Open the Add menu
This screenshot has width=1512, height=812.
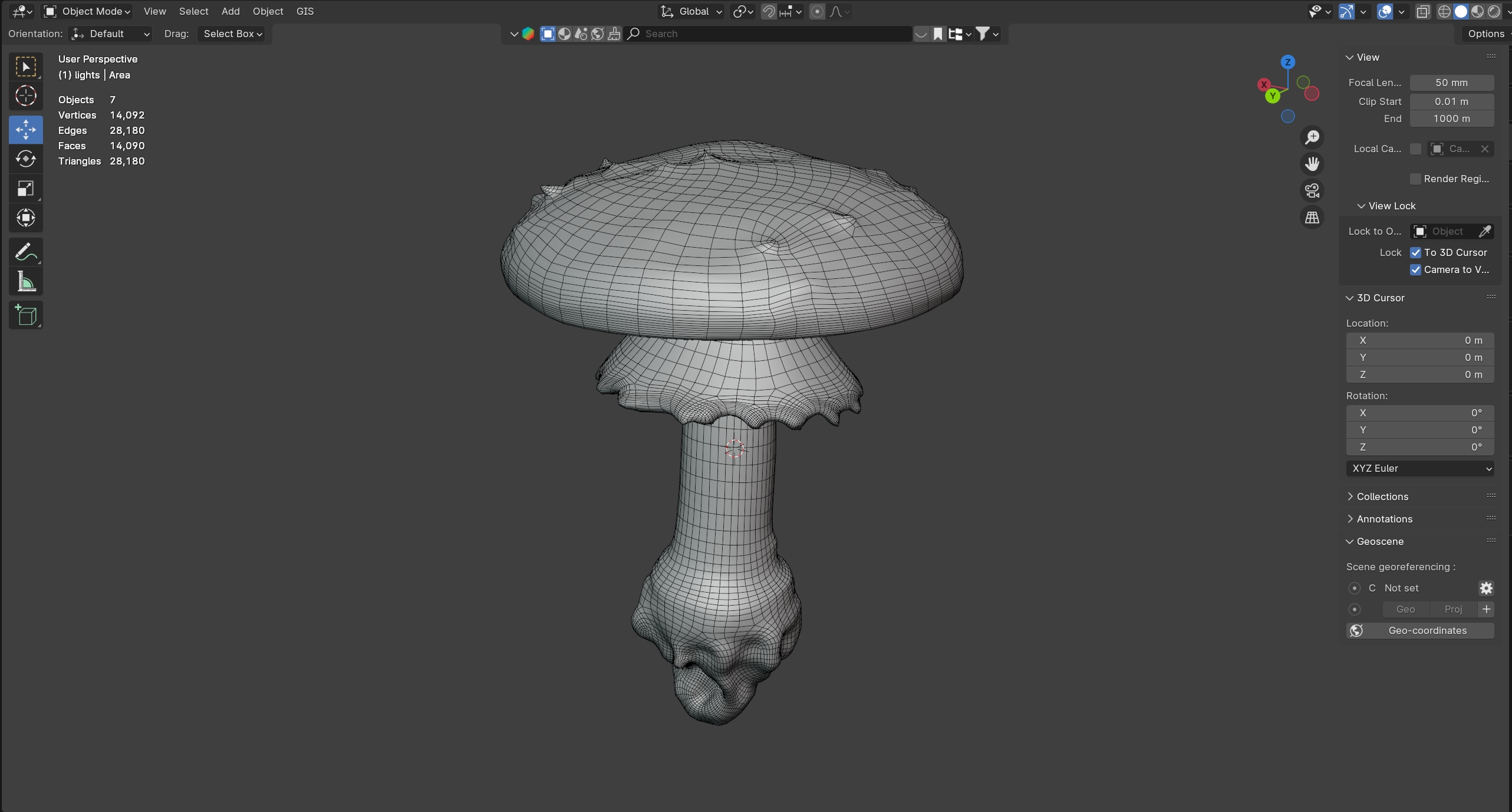[230, 11]
